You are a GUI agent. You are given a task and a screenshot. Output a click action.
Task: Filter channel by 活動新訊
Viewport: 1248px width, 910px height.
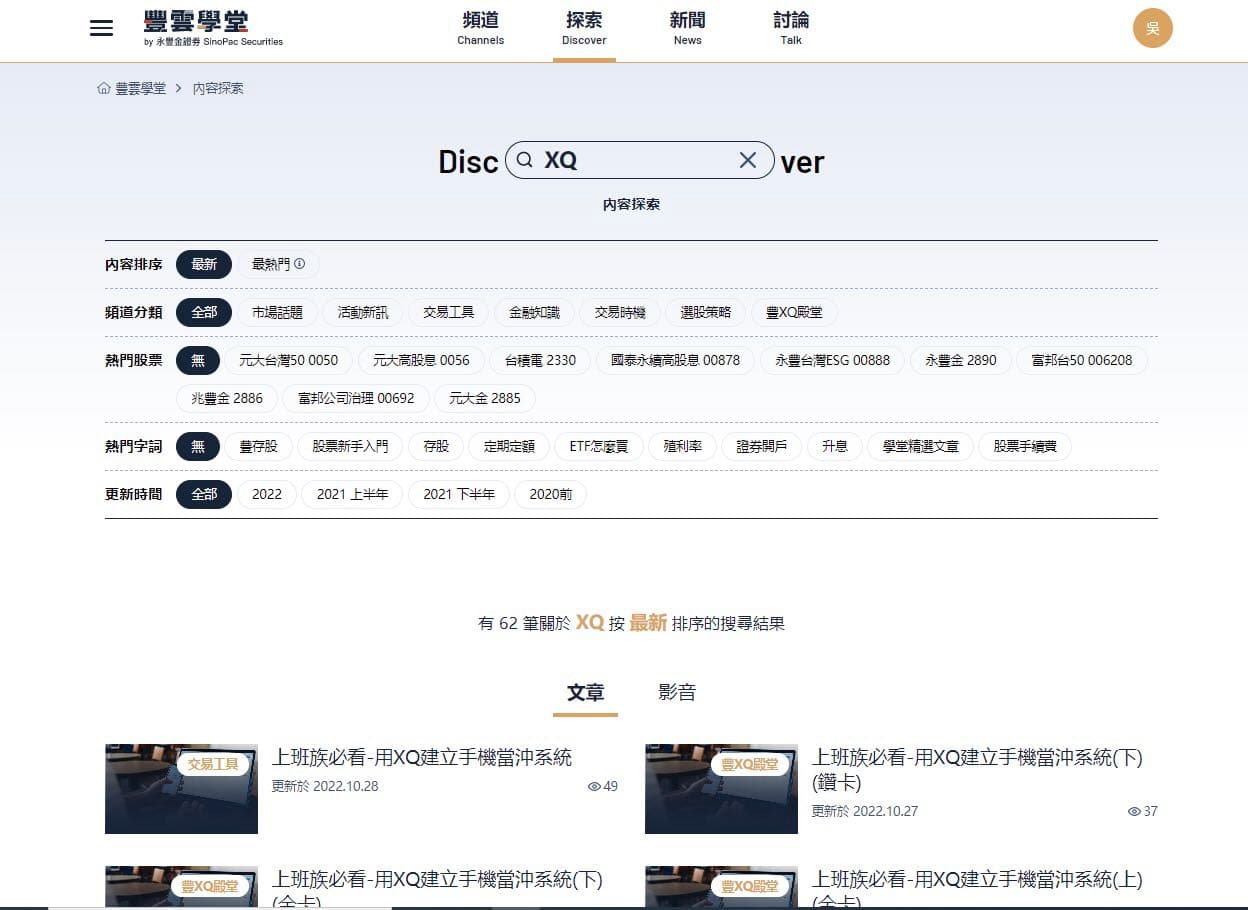click(x=362, y=312)
